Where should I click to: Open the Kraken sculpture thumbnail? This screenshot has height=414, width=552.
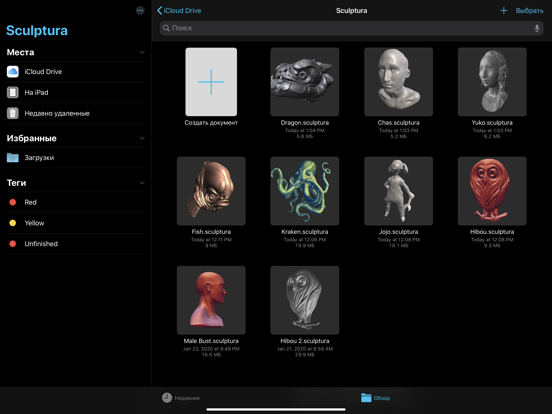tap(305, 191)
